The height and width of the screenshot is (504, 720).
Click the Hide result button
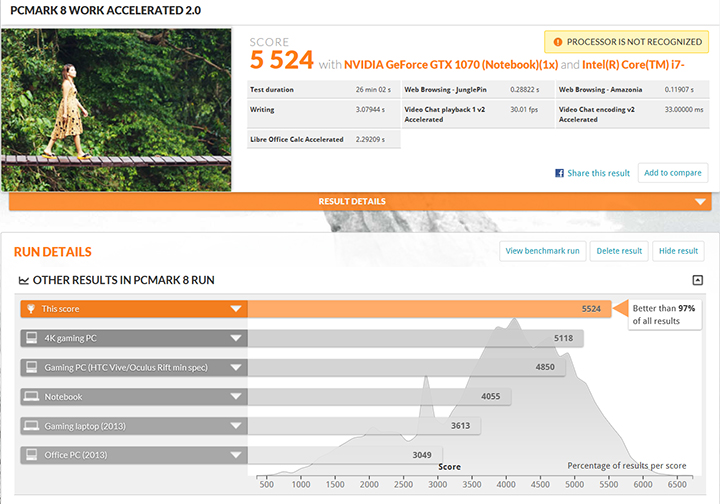678,251
